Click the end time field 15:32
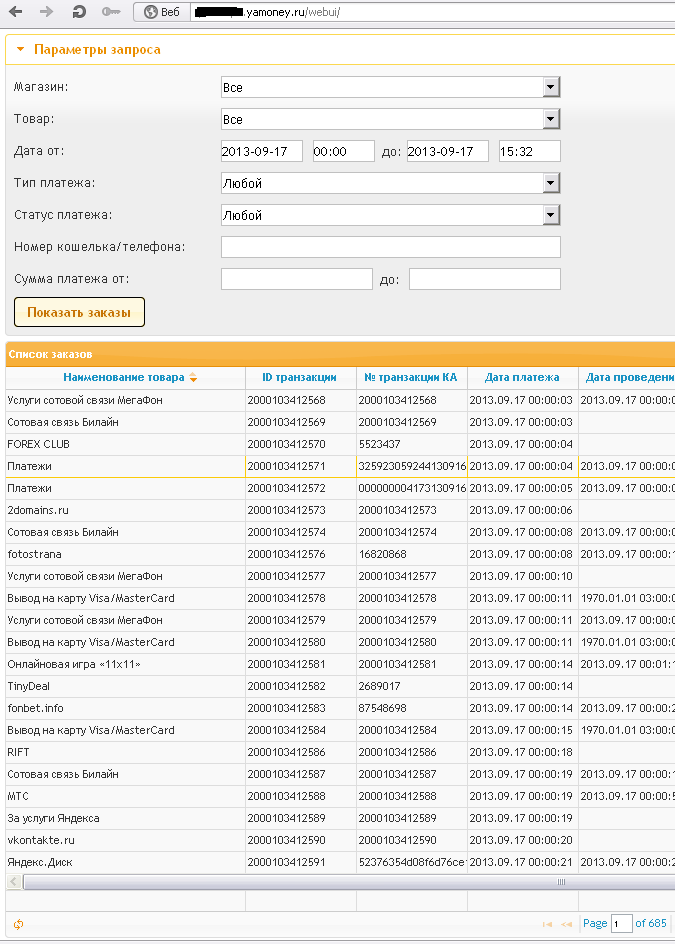Viewport: 675px width, 944px height. 529,151
